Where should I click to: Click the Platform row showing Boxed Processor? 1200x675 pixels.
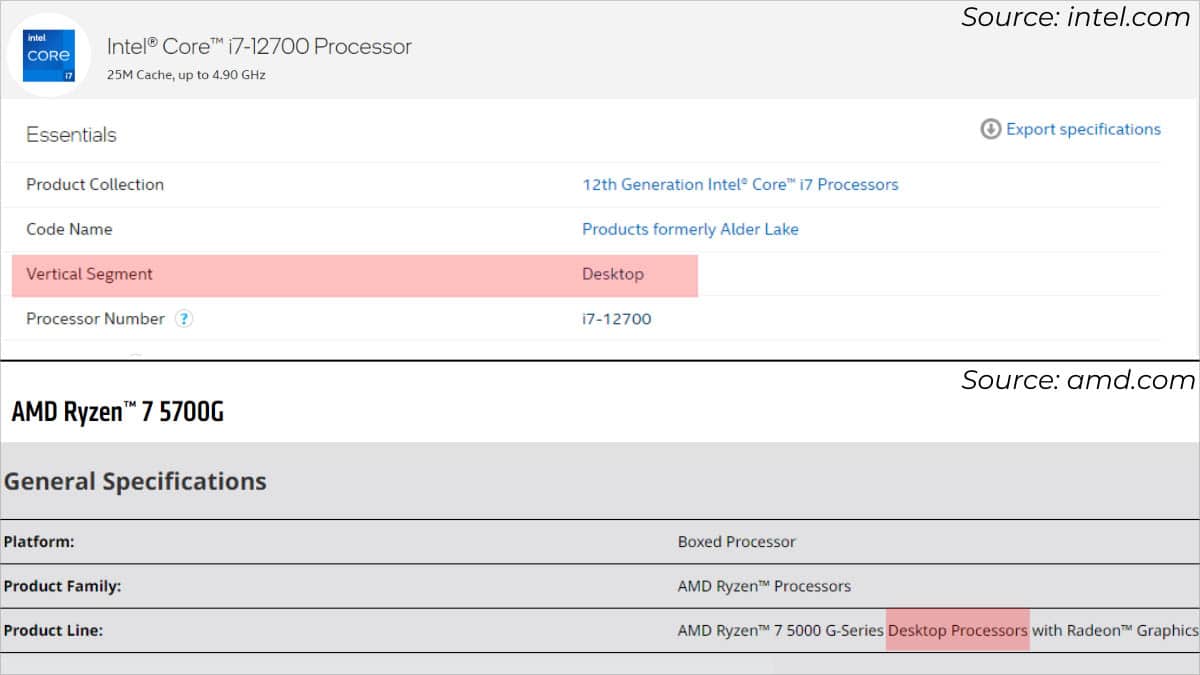pos(735,542)
